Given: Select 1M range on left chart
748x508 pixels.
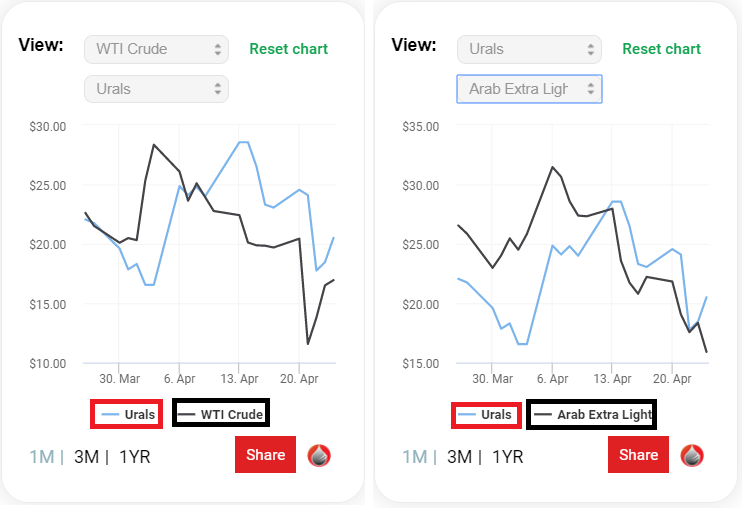Looking at the screenshot, I should [x=41, y=457].
